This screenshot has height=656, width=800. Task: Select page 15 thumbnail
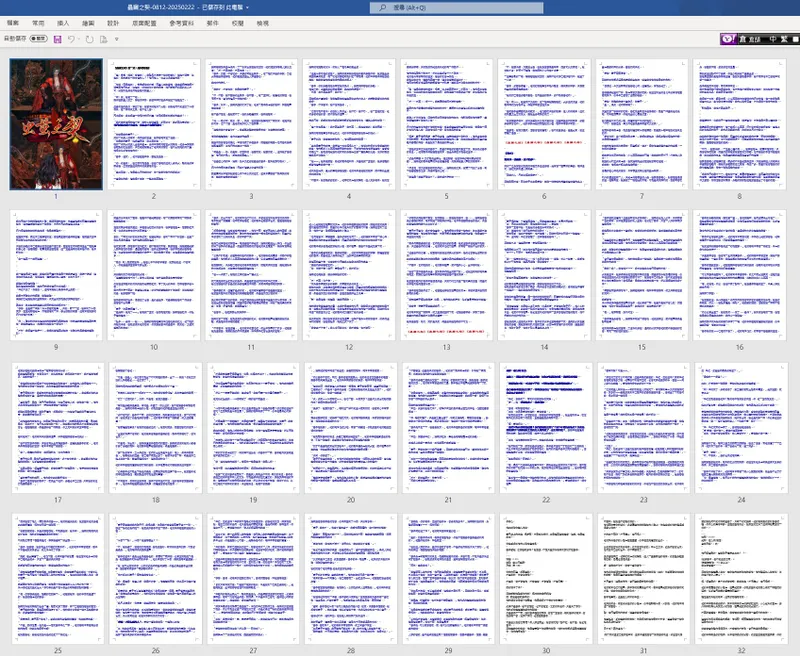pos(642,275)
